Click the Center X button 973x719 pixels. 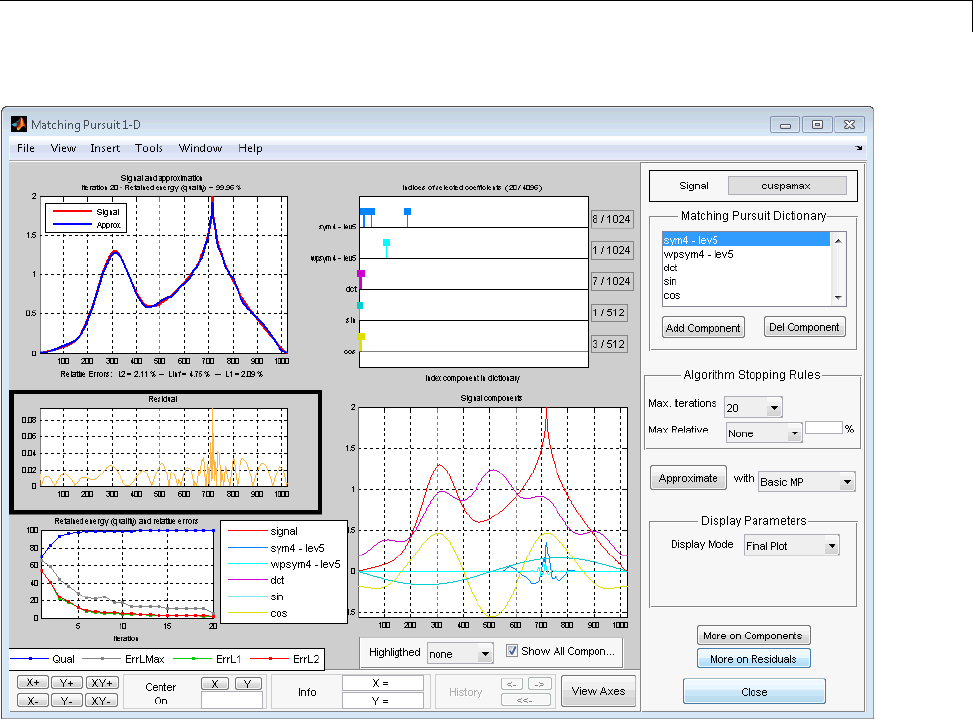pos(215,683)
